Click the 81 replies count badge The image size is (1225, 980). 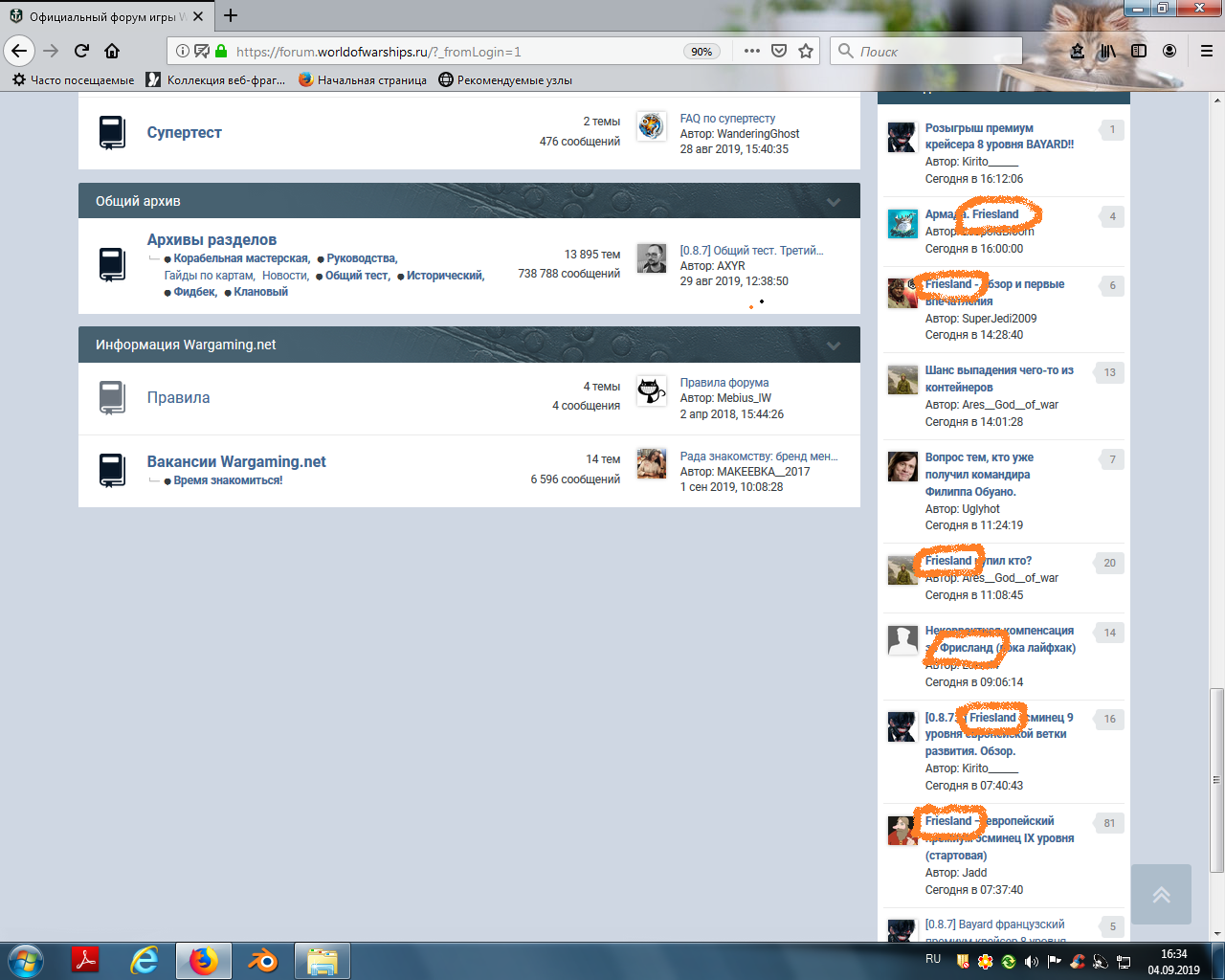[x=1109, y=823]
